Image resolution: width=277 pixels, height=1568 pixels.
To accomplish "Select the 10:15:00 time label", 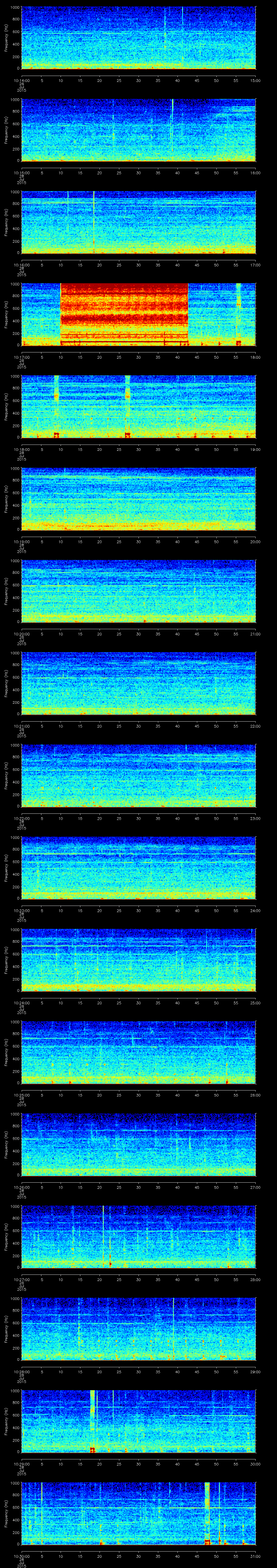I will tap(21, 173).
